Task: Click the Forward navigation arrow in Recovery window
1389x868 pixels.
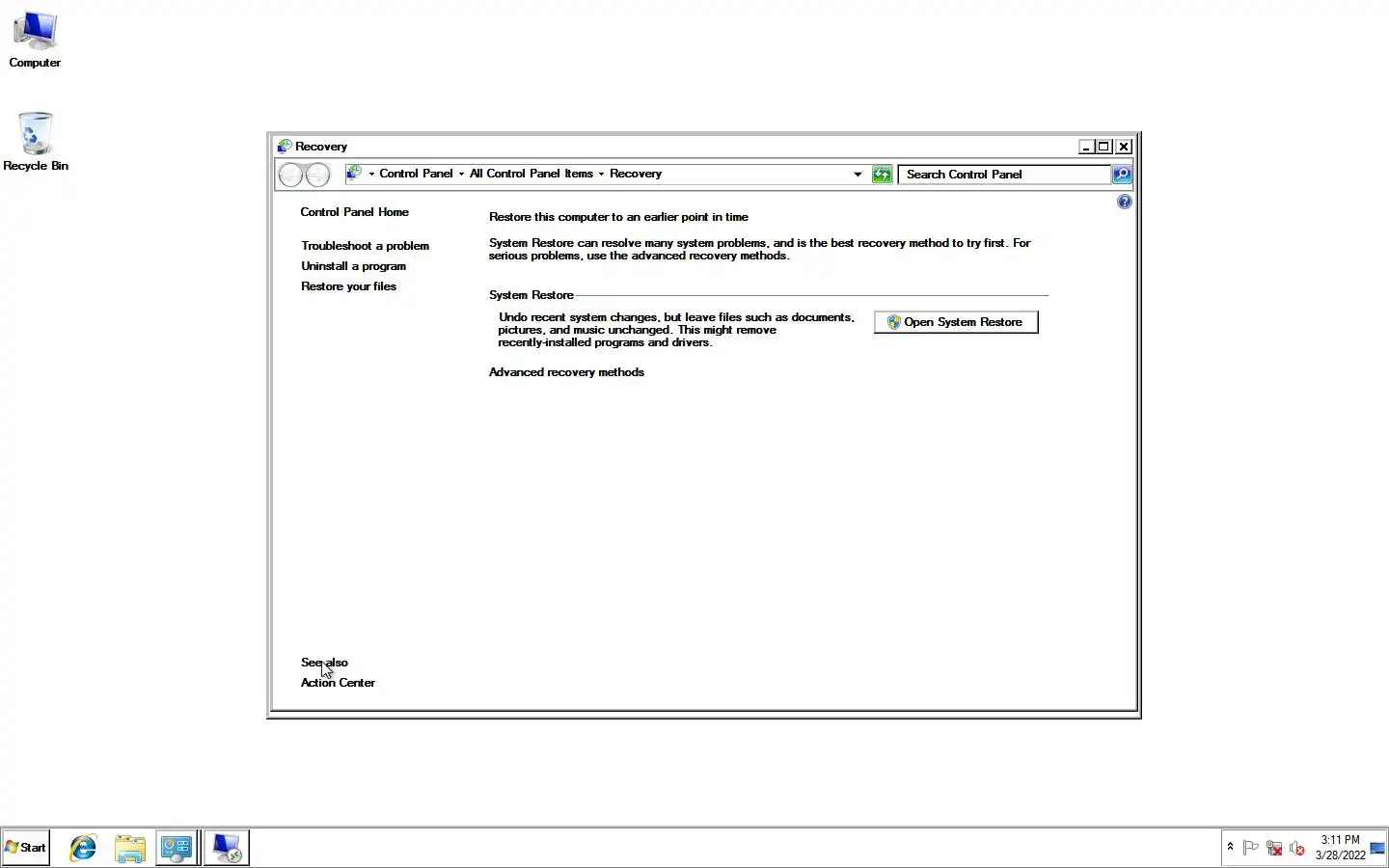Action: (317, 175)
